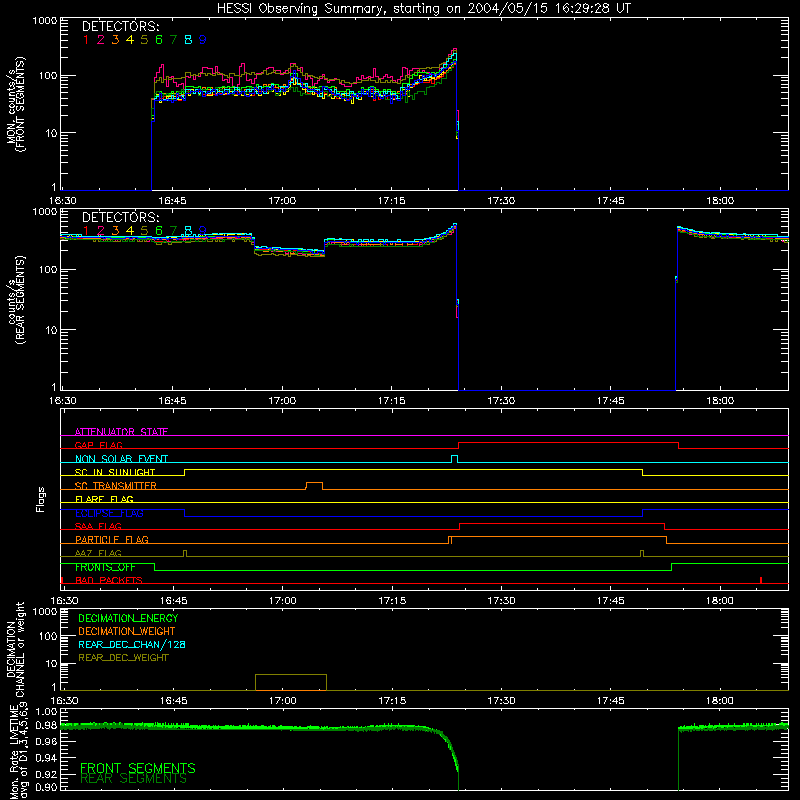This screenshot has width=800, height=800.
Task: Click 16:30 time tick under decimation plot
Action: (64, 701)
